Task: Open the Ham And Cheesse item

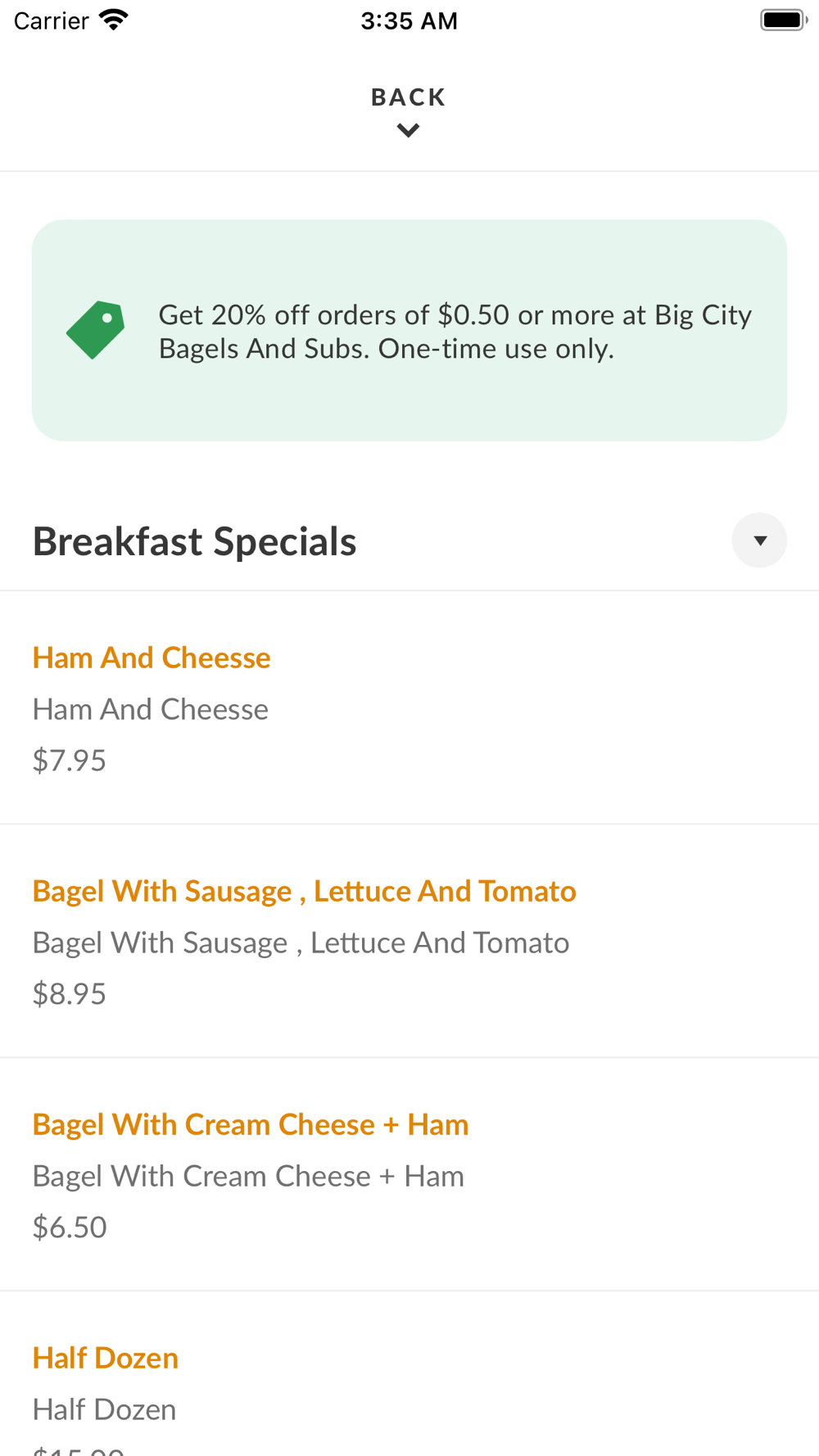Action: [x=152, y=658]
